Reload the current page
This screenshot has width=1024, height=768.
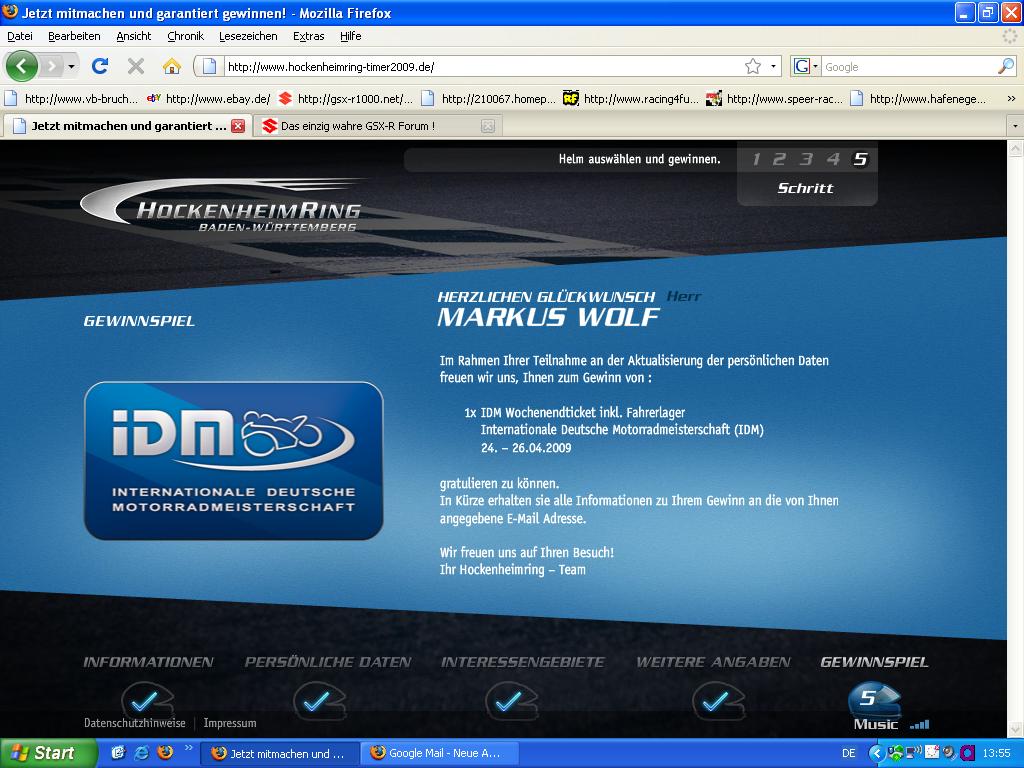100,66
